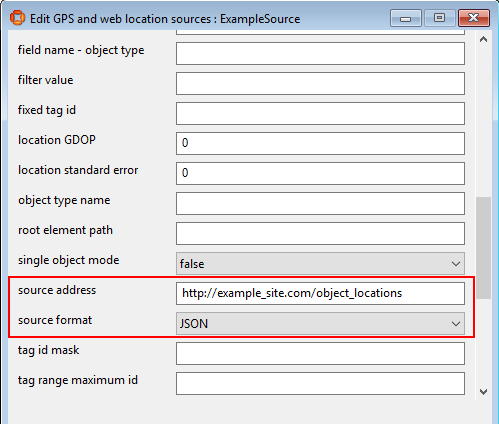Click the source address URL field
Screen dimensions: 499x424
(x=320, y=293)
